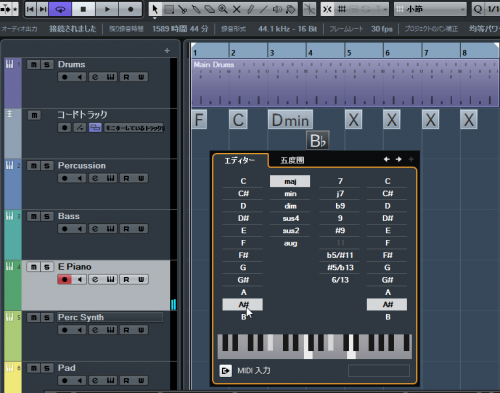Select the F chord event
This screenshot has height=393, width=500.
[x=199, y=120]
